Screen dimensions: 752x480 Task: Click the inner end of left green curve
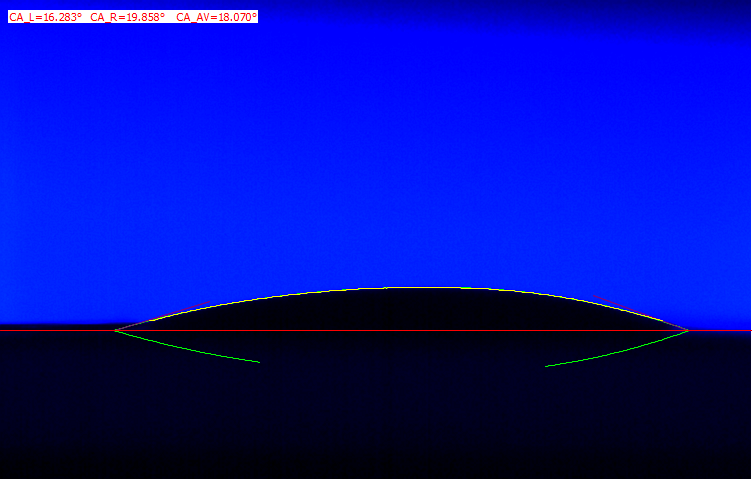259,362
